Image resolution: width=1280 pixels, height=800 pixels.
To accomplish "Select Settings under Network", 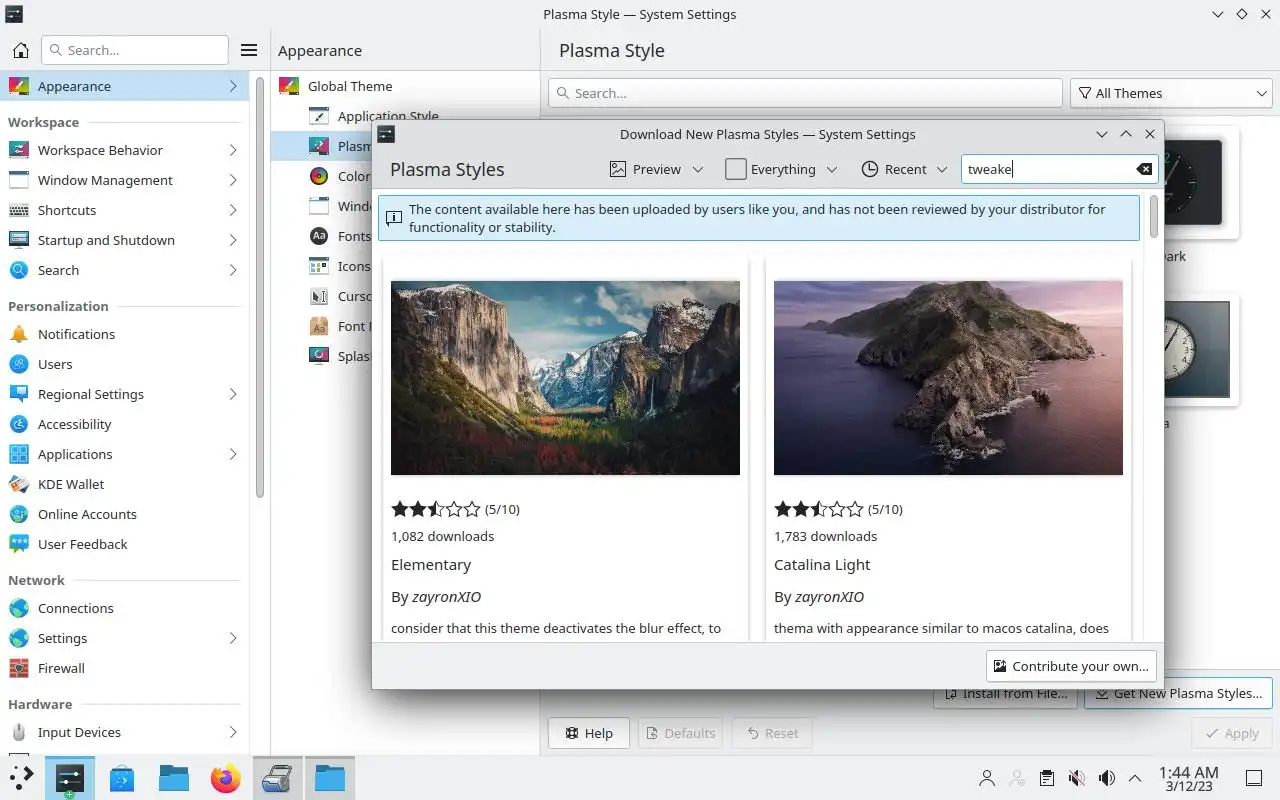I will pos(124,638).
